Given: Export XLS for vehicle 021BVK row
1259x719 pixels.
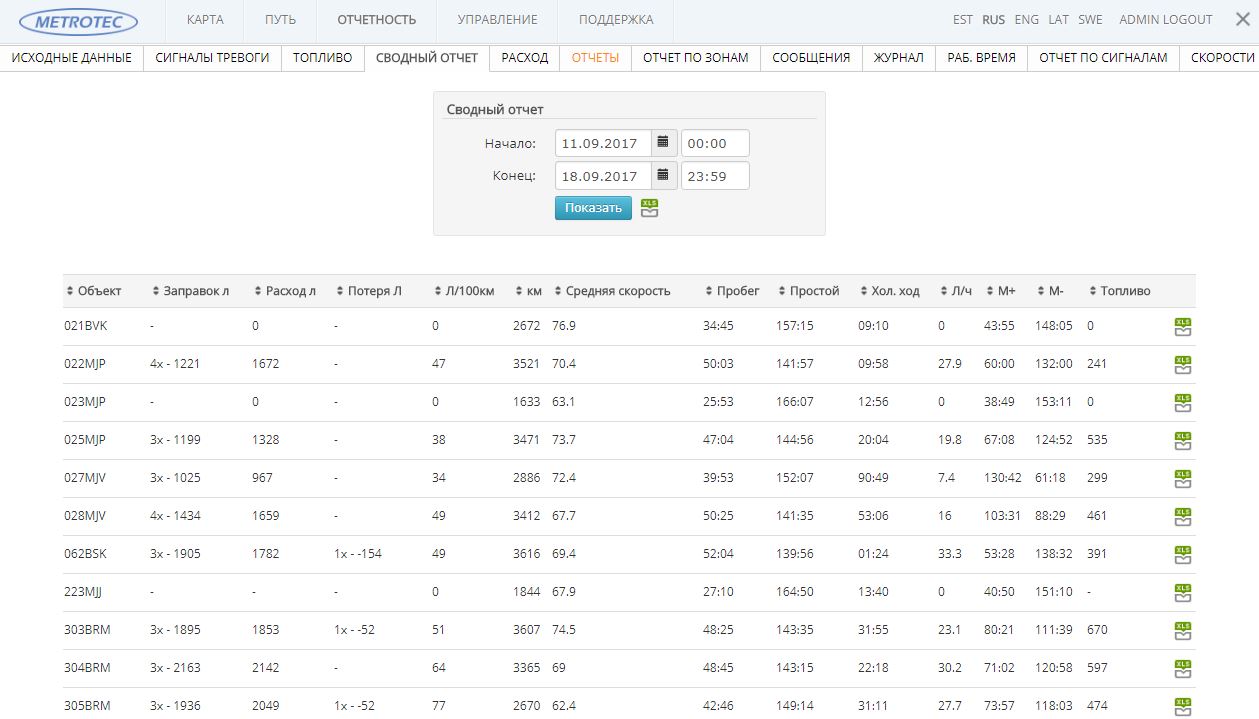Looking at the screenshot, I should click(1183, 327).
